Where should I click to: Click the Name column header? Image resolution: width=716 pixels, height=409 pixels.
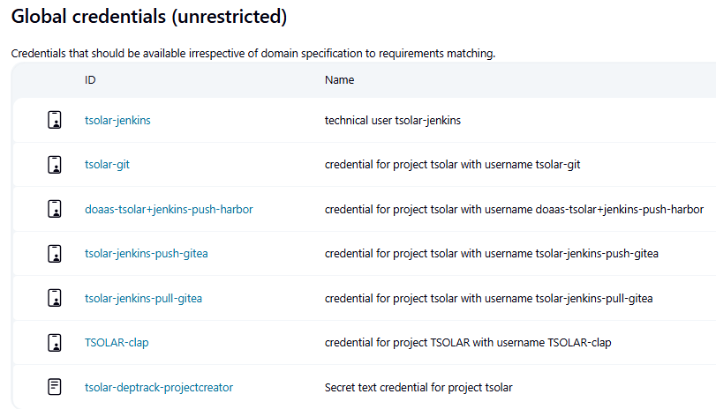pos(340,80)
